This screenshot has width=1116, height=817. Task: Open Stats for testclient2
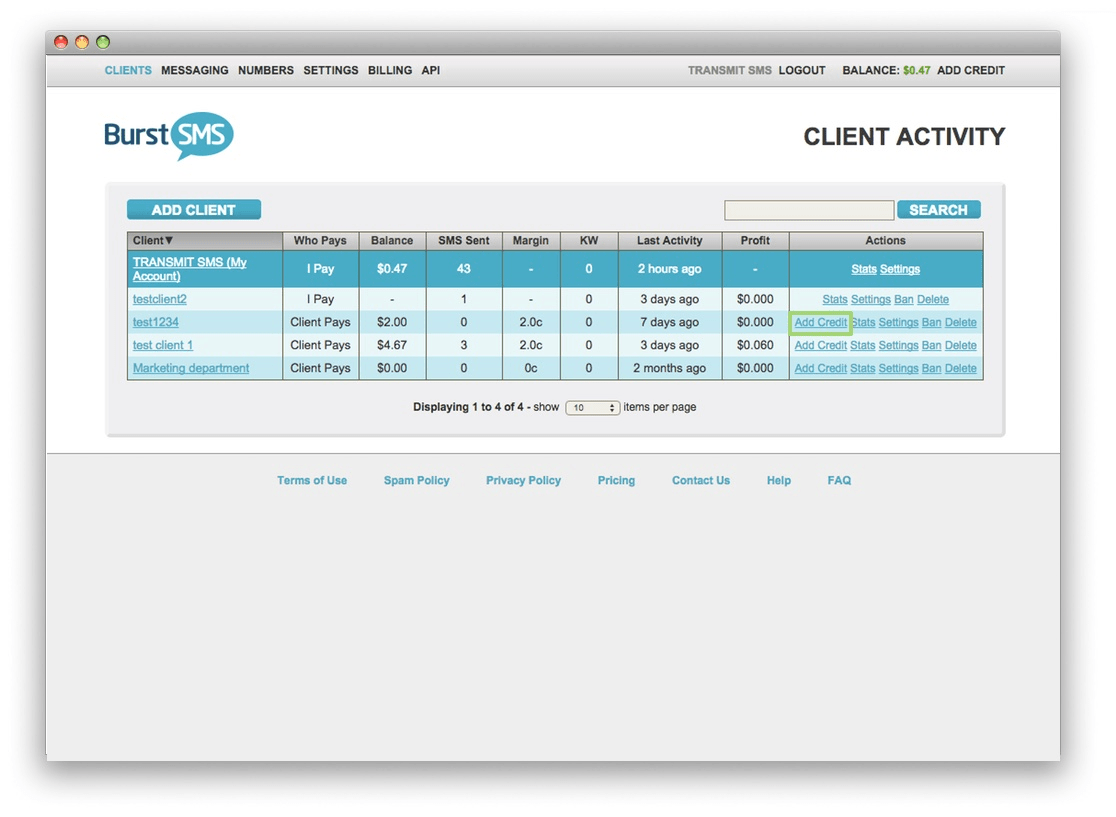(834, 300)
